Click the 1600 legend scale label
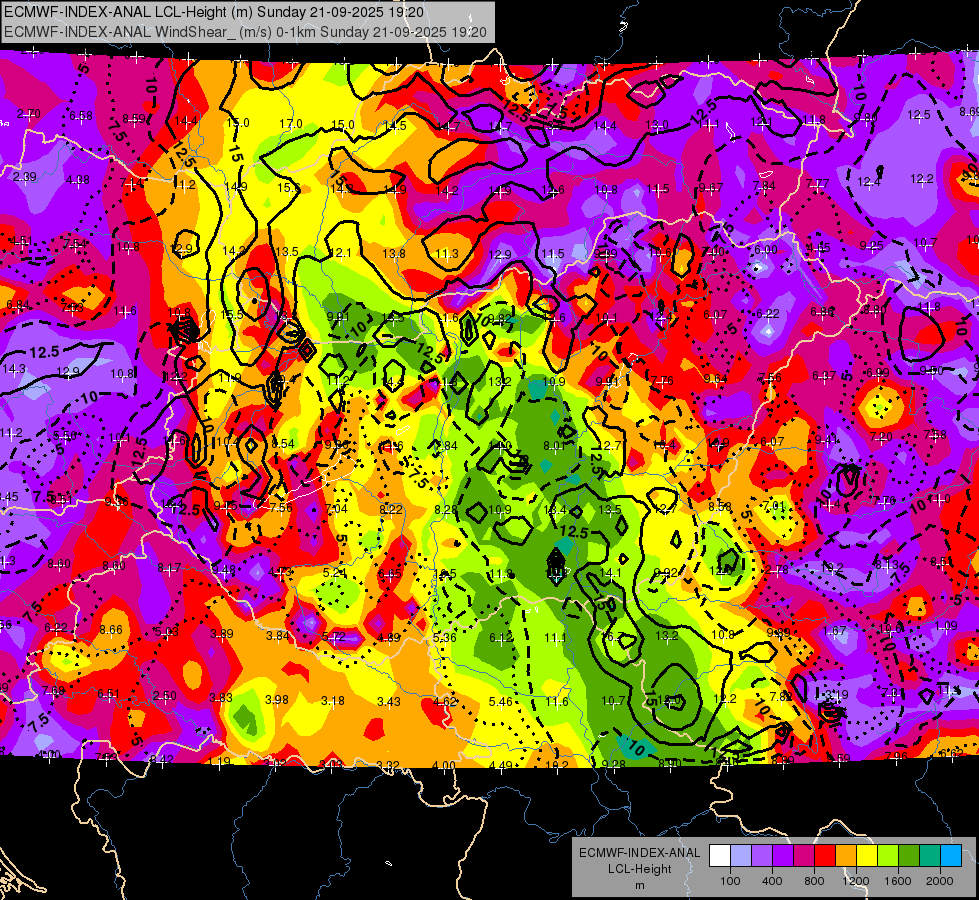Viewport: 979px width, 900px height. 898,881
